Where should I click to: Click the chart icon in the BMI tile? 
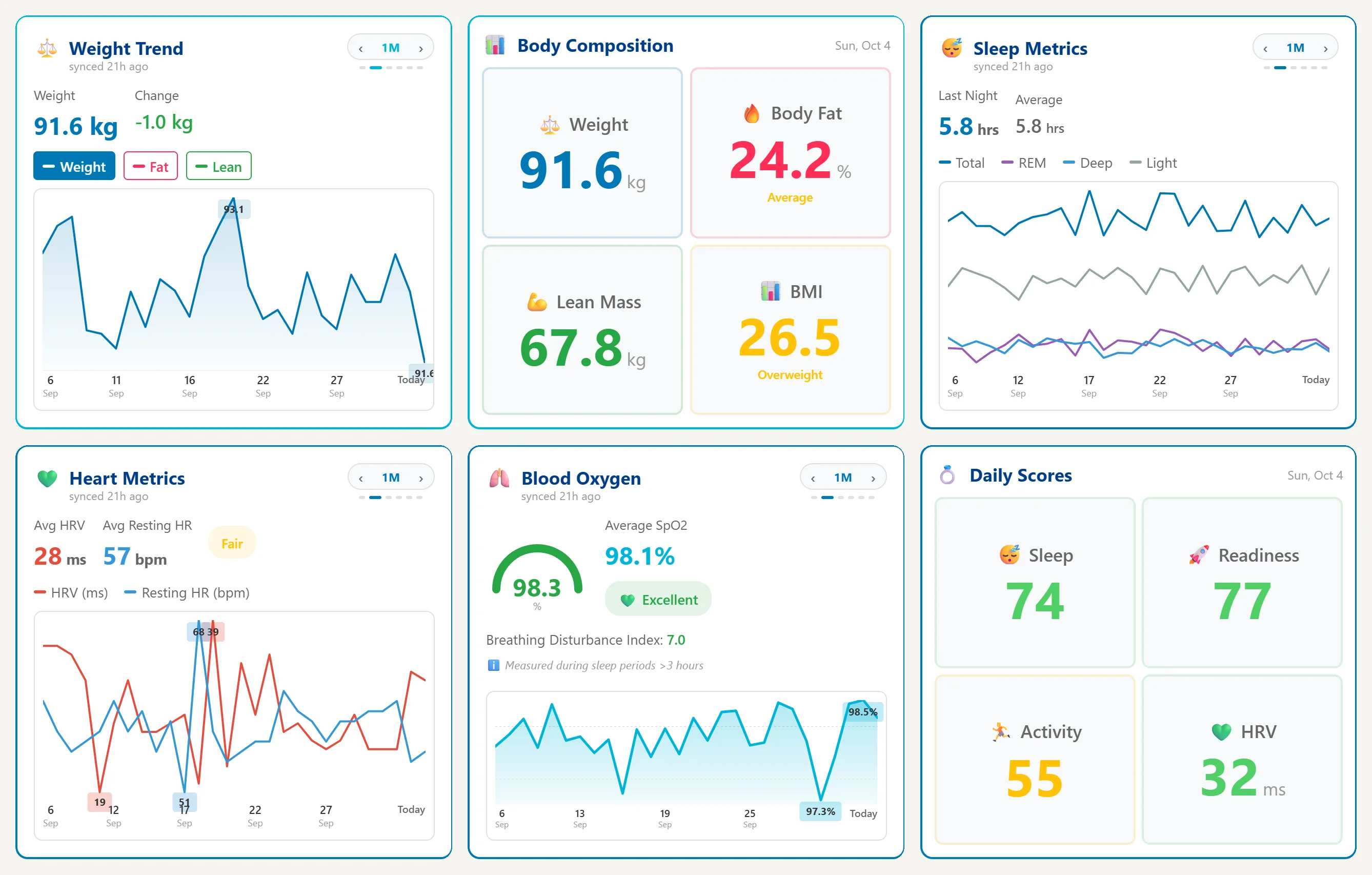coord(770,291)
